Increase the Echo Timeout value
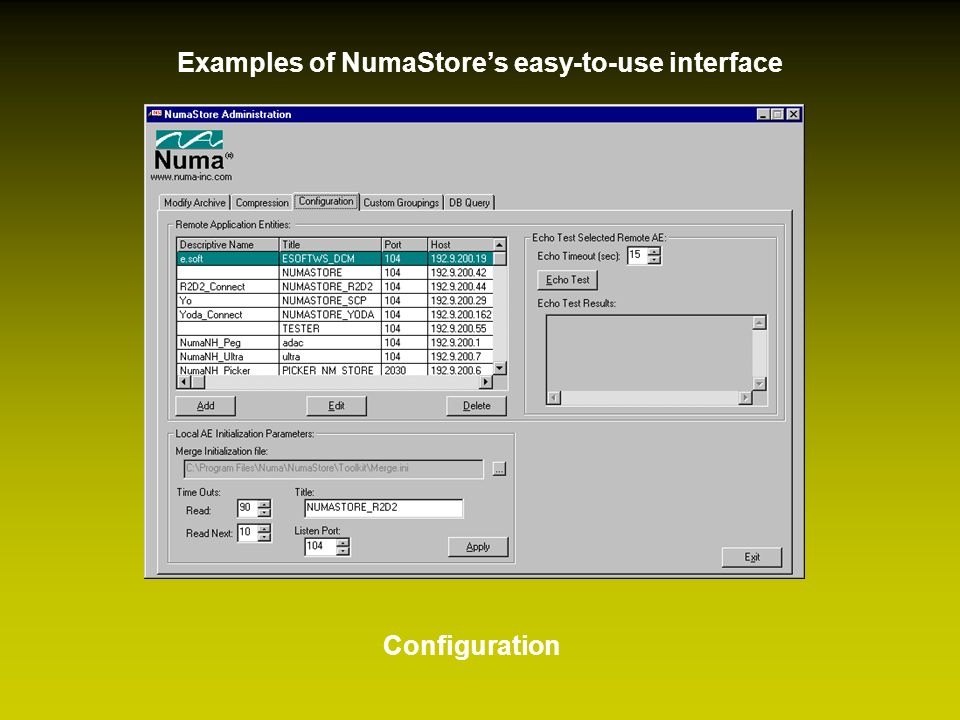 (654, 251)
